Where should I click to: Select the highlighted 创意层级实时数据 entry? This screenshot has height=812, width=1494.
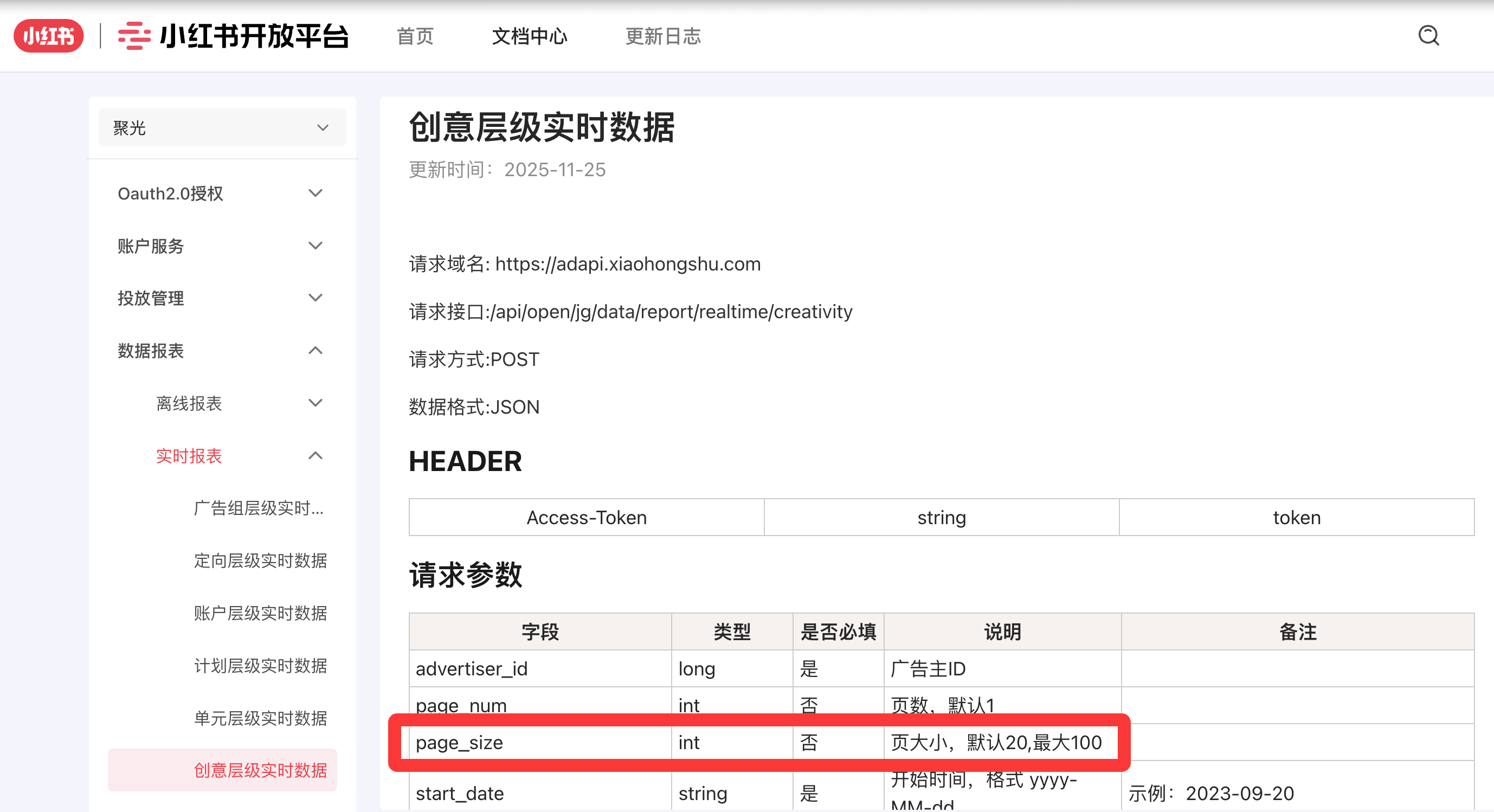261,770
